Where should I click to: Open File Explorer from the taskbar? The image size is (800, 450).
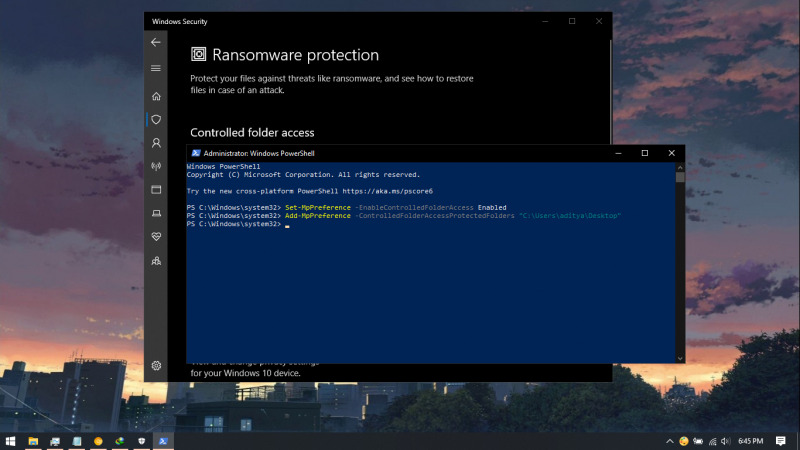click(33, 441)
